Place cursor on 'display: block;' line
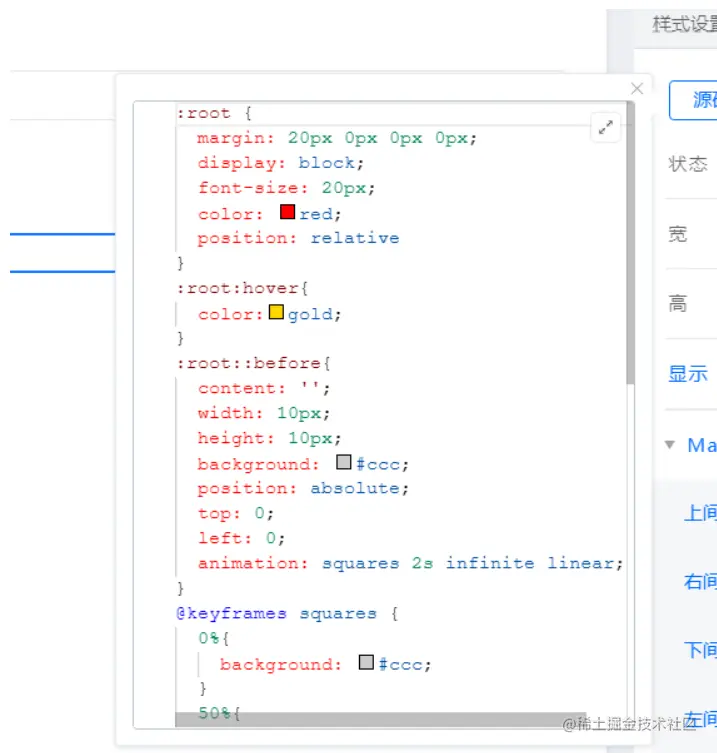This screenshot has height=753, width=717. point(281,163)
